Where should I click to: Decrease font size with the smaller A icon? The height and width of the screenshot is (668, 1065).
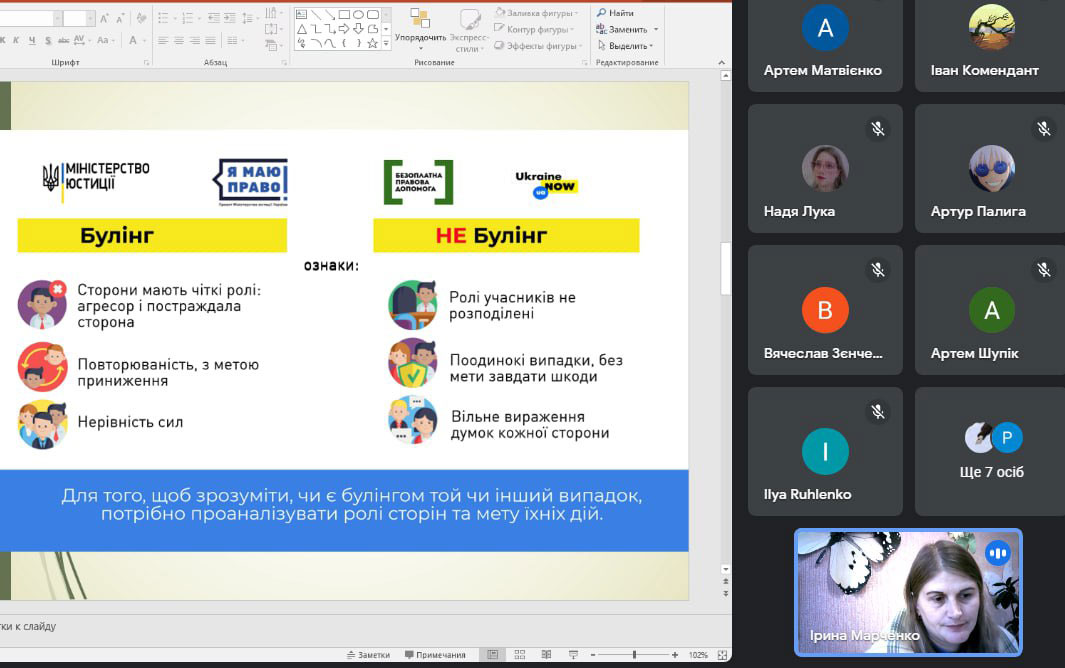(120, 18)
